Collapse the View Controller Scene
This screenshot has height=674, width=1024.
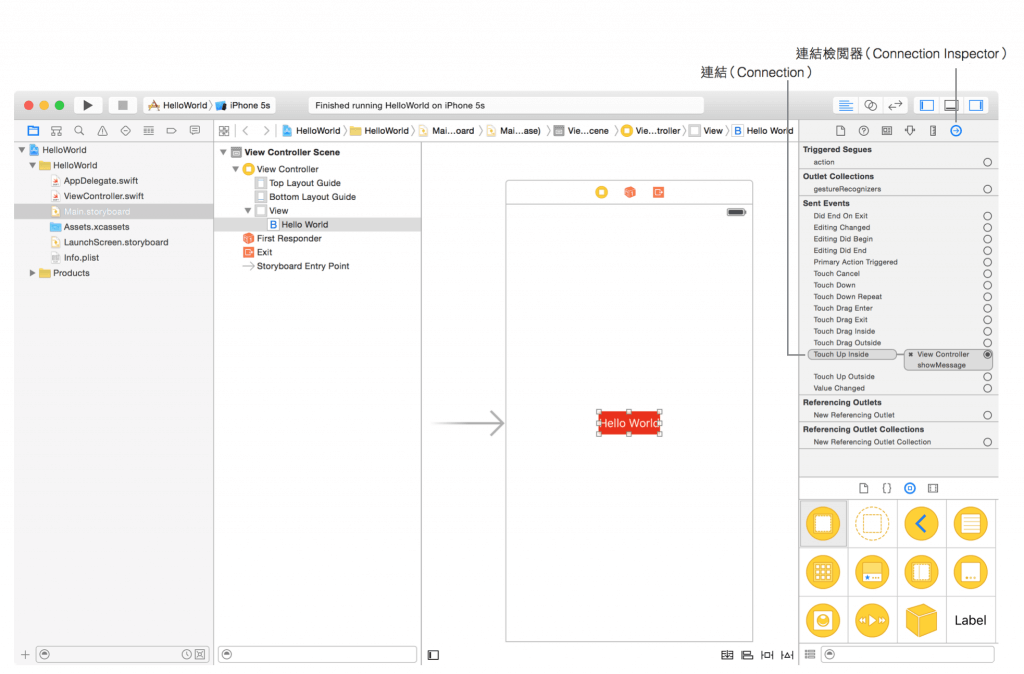point(222,152)
